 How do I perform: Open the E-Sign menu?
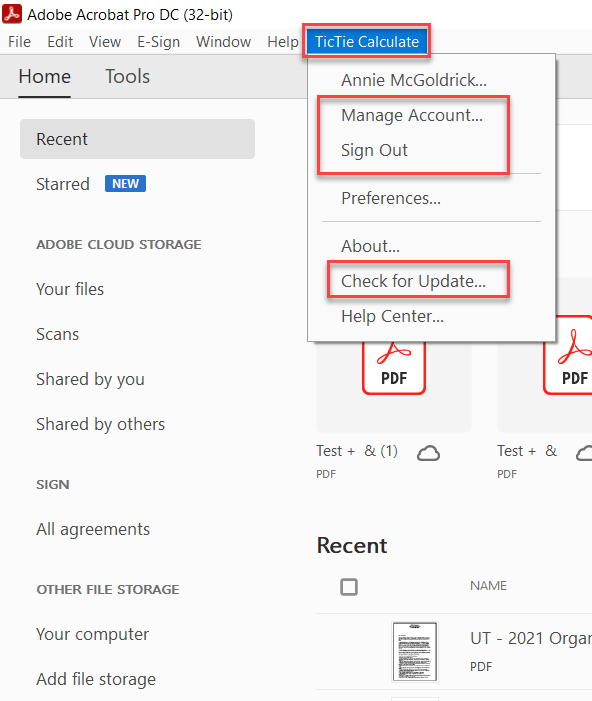pos(158,42)
